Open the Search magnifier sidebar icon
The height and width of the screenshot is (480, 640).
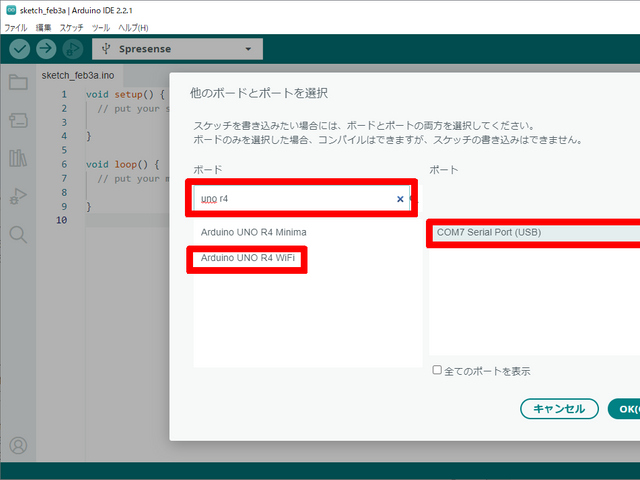(18, 235)
